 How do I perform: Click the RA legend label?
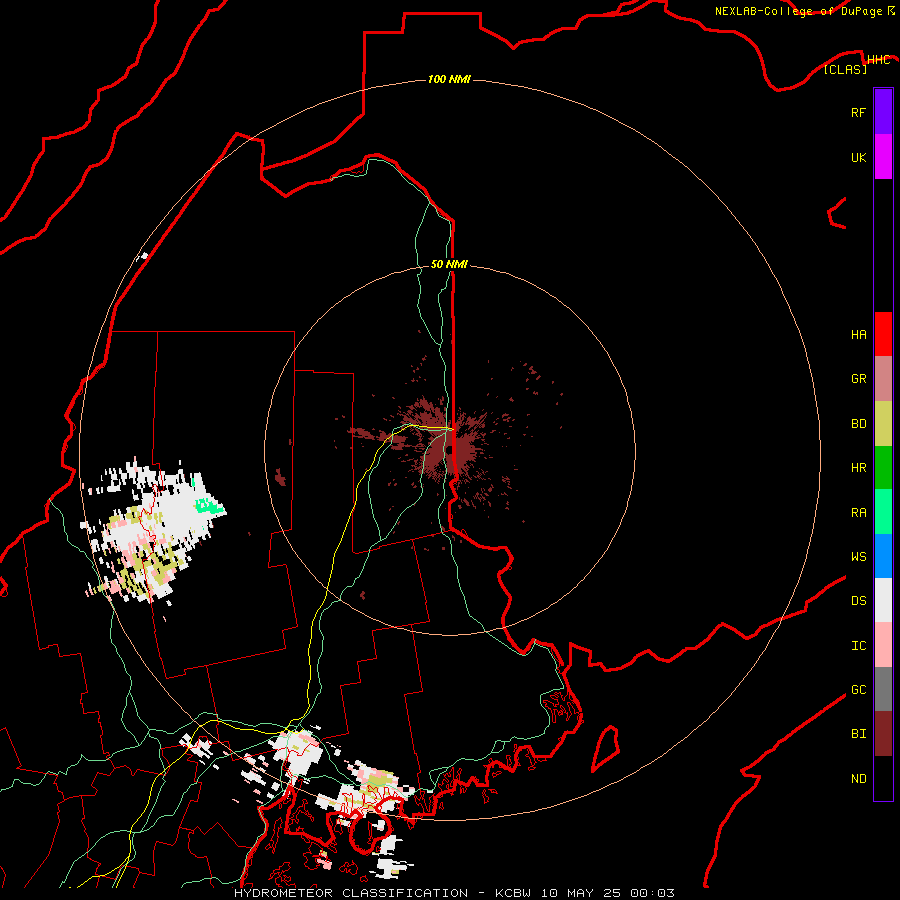click(858, 513)
